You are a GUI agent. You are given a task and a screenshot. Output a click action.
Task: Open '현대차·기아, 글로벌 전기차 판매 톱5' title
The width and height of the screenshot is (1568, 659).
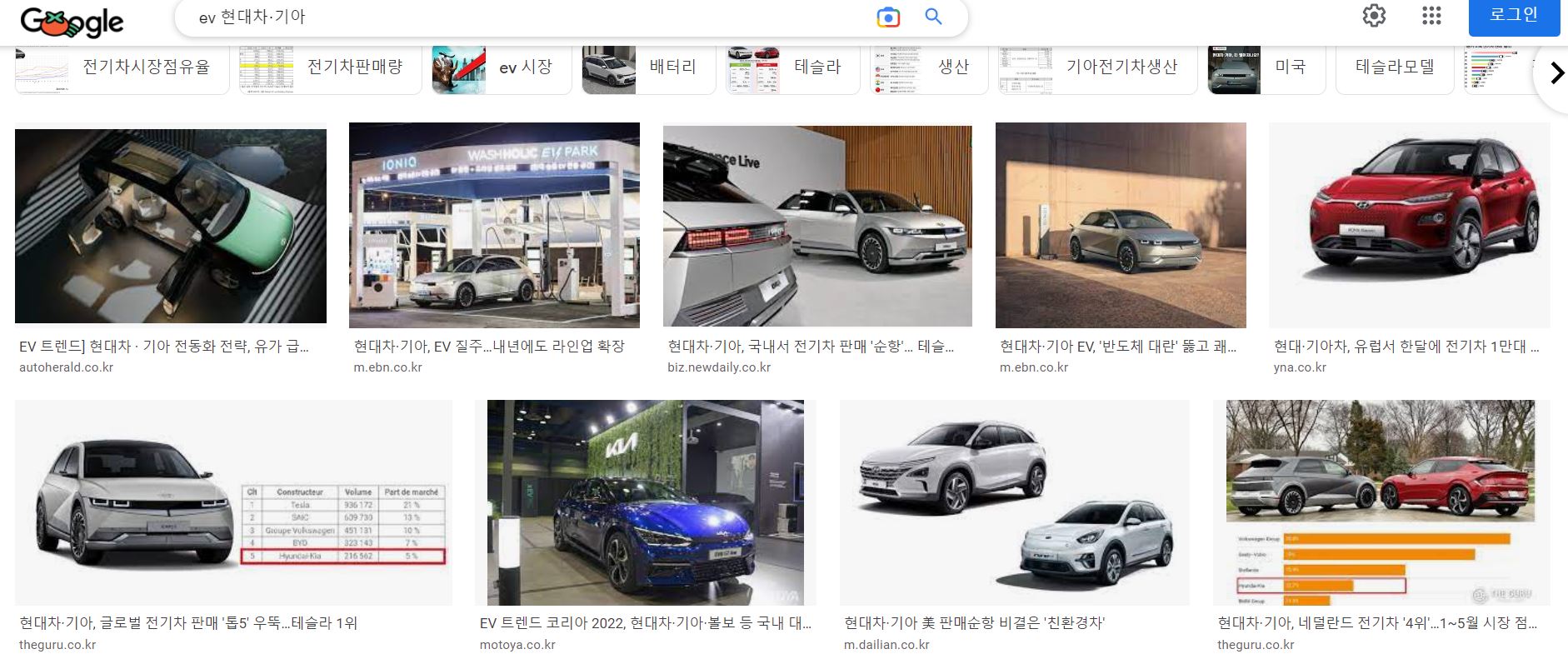(188, 623)
